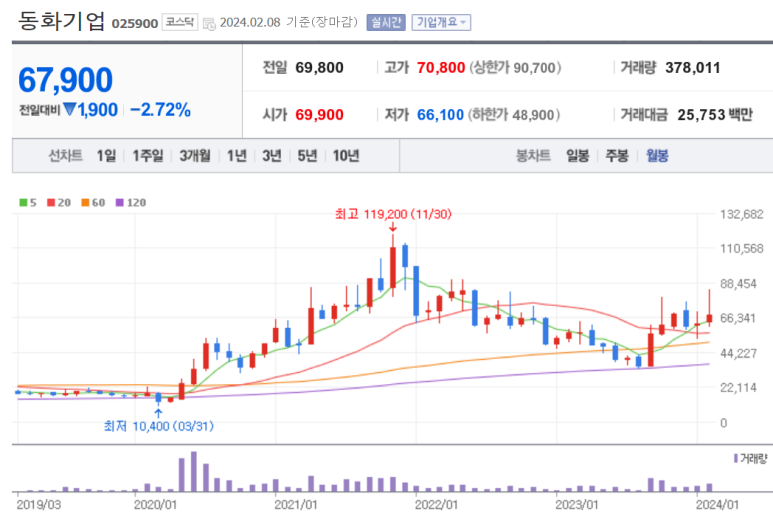This screenshot has width=773, height=516.
Task: Click the 코스닥 market badge
Action: click(x=179, y=22)
